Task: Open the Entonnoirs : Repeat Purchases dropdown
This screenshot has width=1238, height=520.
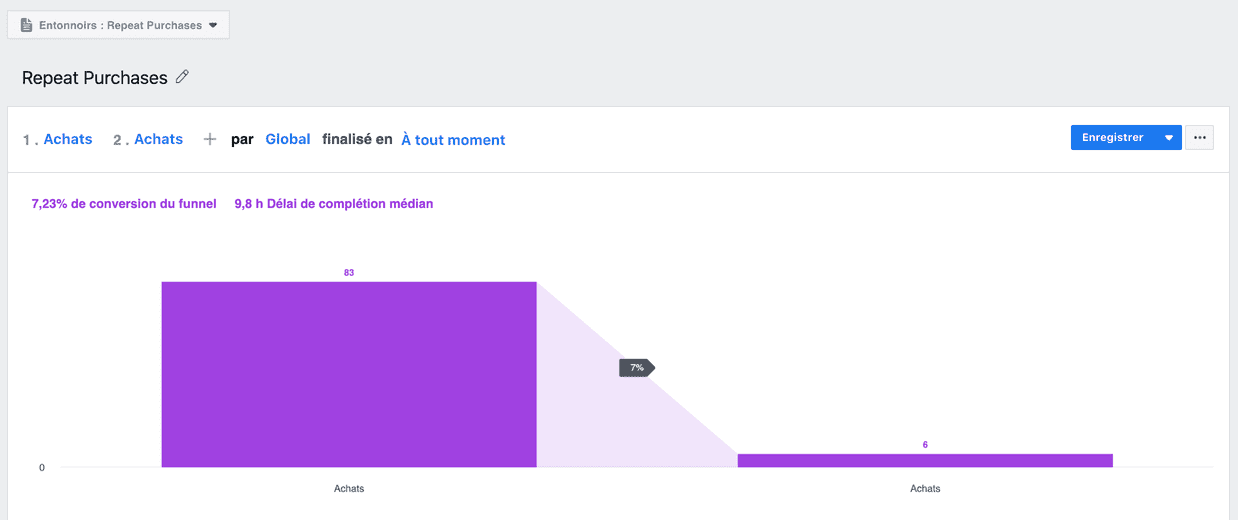Action: coord(118,25)
